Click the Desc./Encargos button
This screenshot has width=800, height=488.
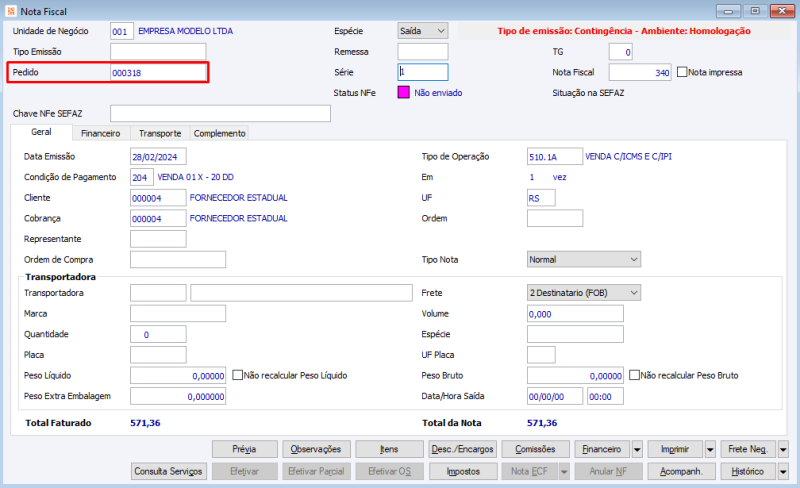pos(463,449)
